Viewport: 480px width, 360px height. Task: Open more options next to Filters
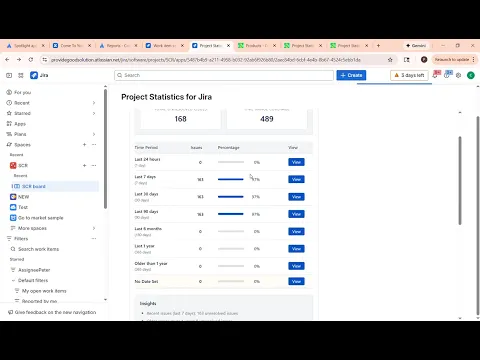[94, 239]
